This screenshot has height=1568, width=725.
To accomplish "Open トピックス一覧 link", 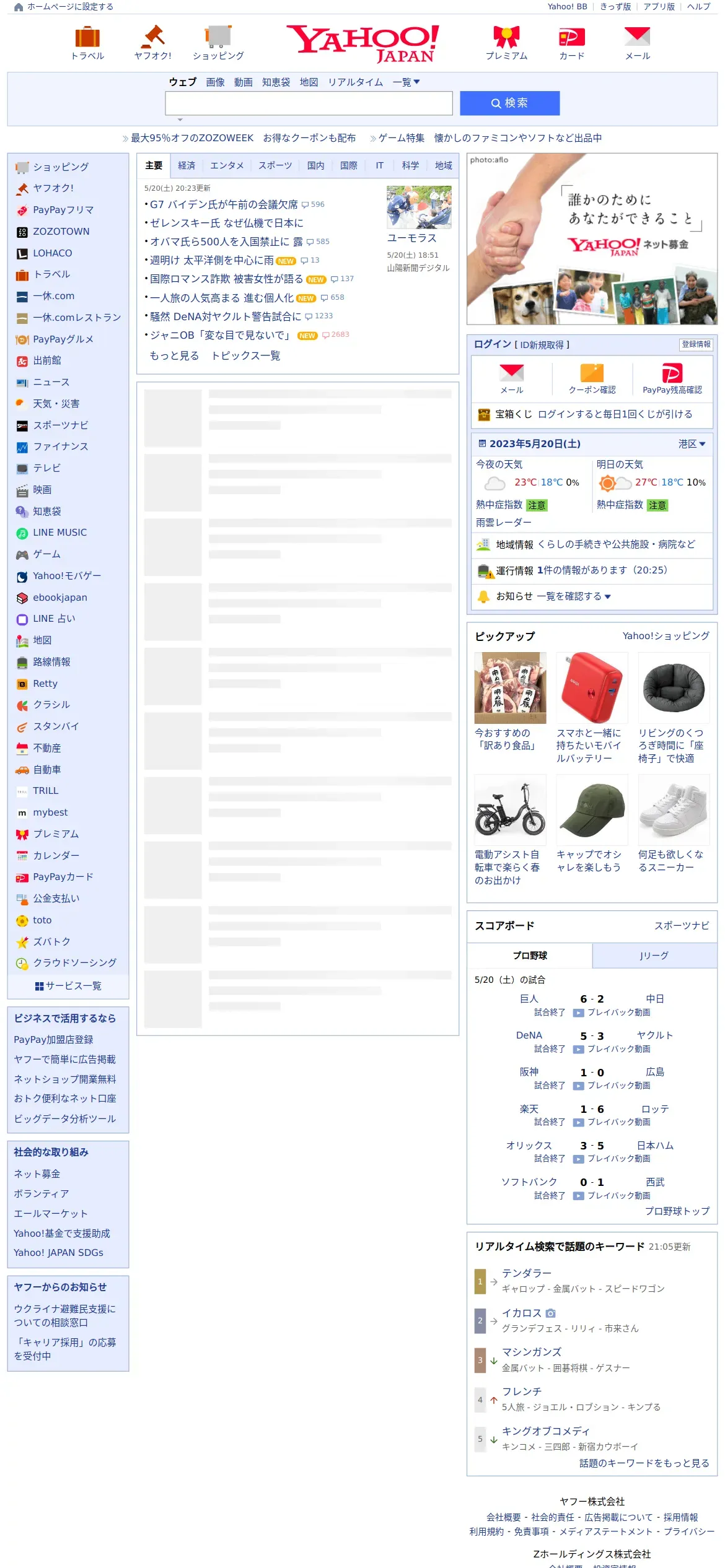I will [246, 355].
